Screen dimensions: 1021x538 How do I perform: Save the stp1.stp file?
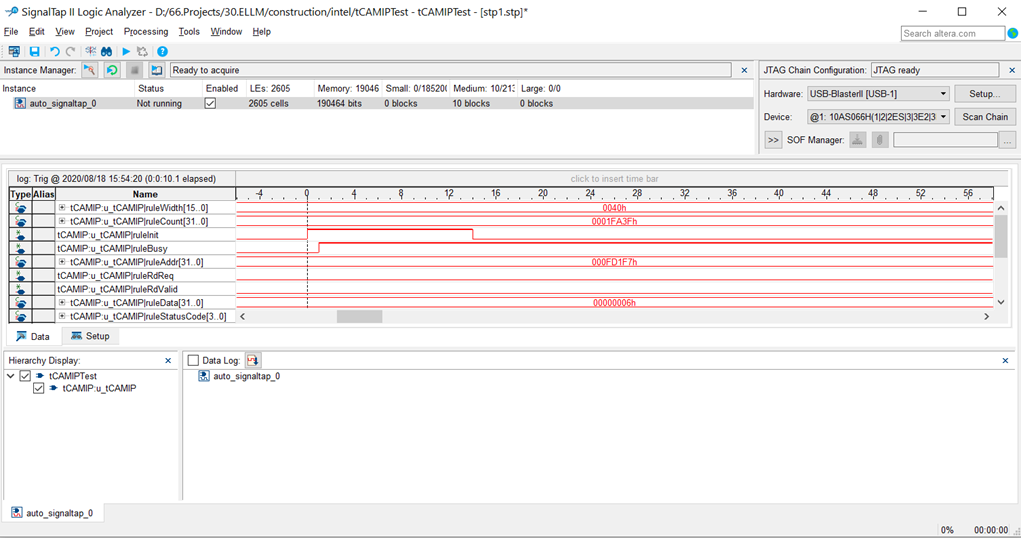pos(35,51)
